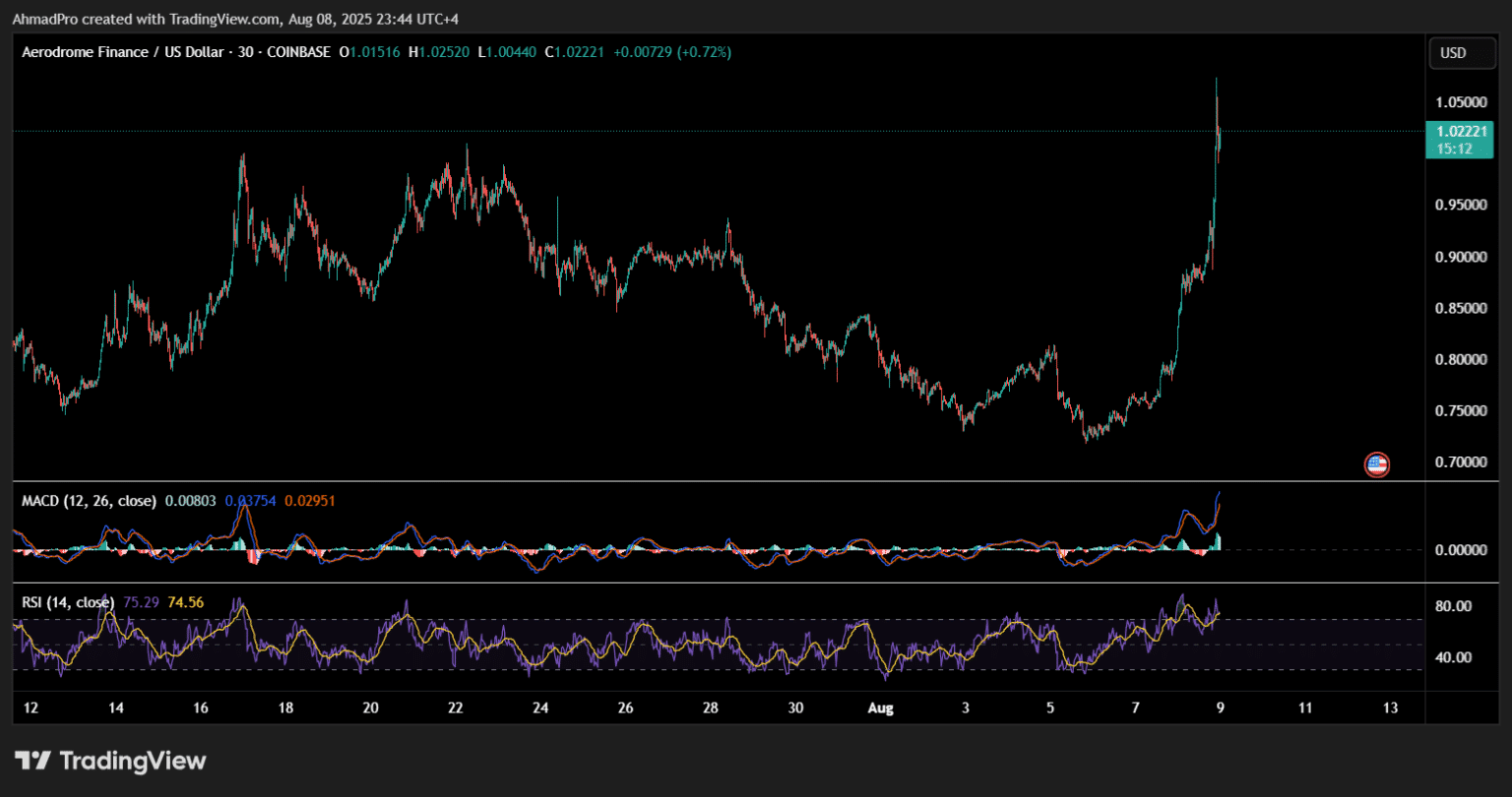Click the 0.70000 price scale label

1461,461
